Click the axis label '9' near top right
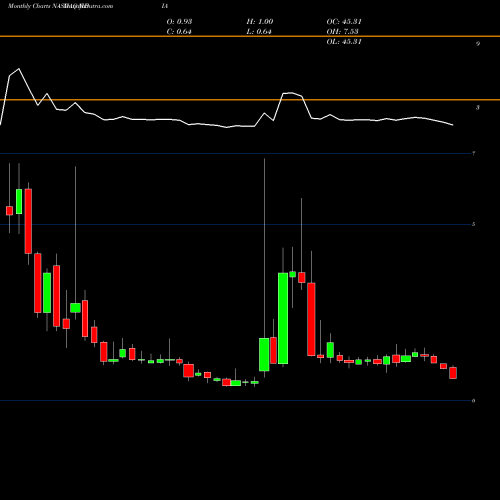 coord(478,44)
